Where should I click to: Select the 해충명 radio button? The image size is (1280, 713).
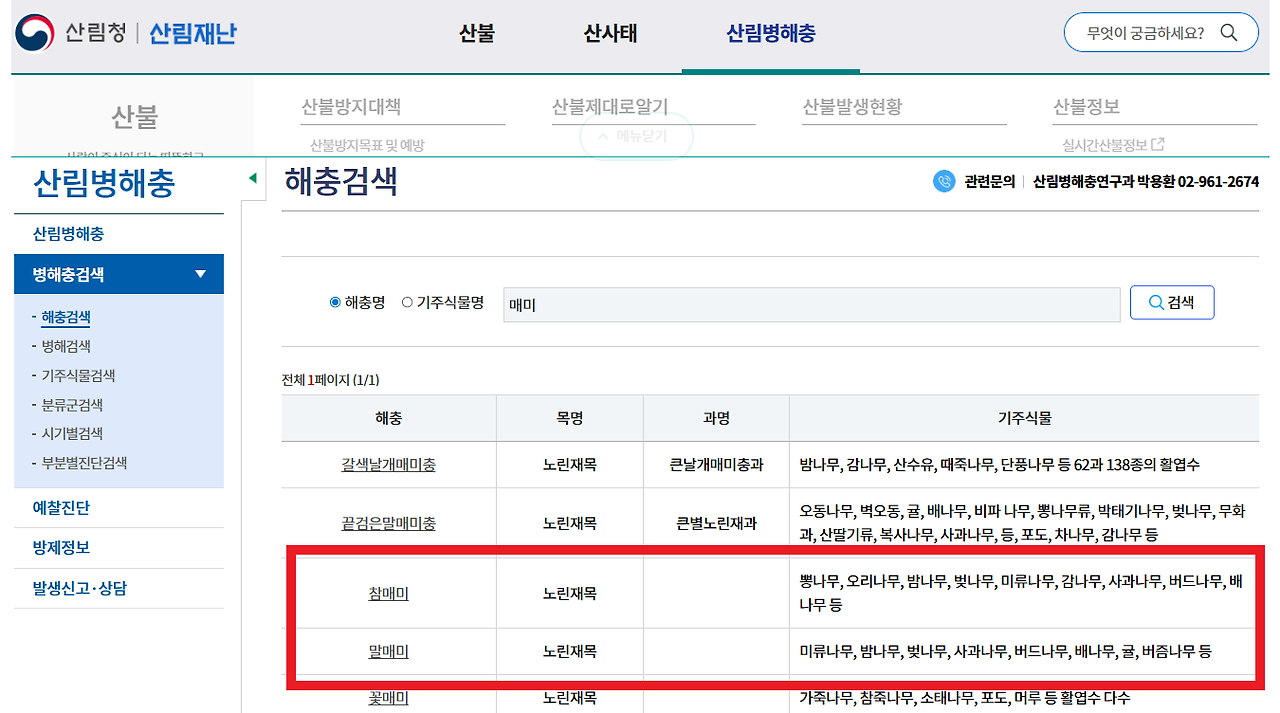click(333, 304)
